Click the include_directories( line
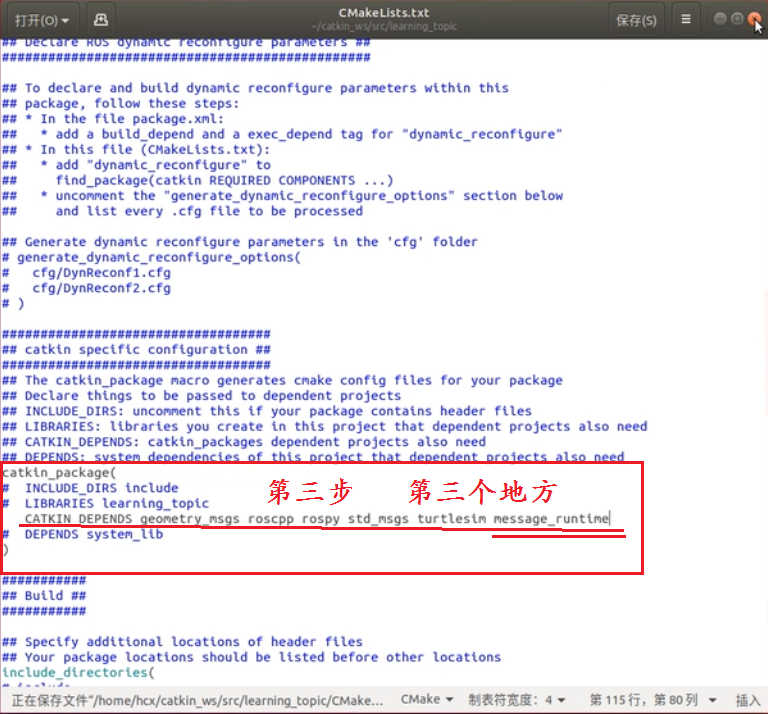The width and height of the screenshot is (768, 714). pyautogui.click(x=78, y=672)
